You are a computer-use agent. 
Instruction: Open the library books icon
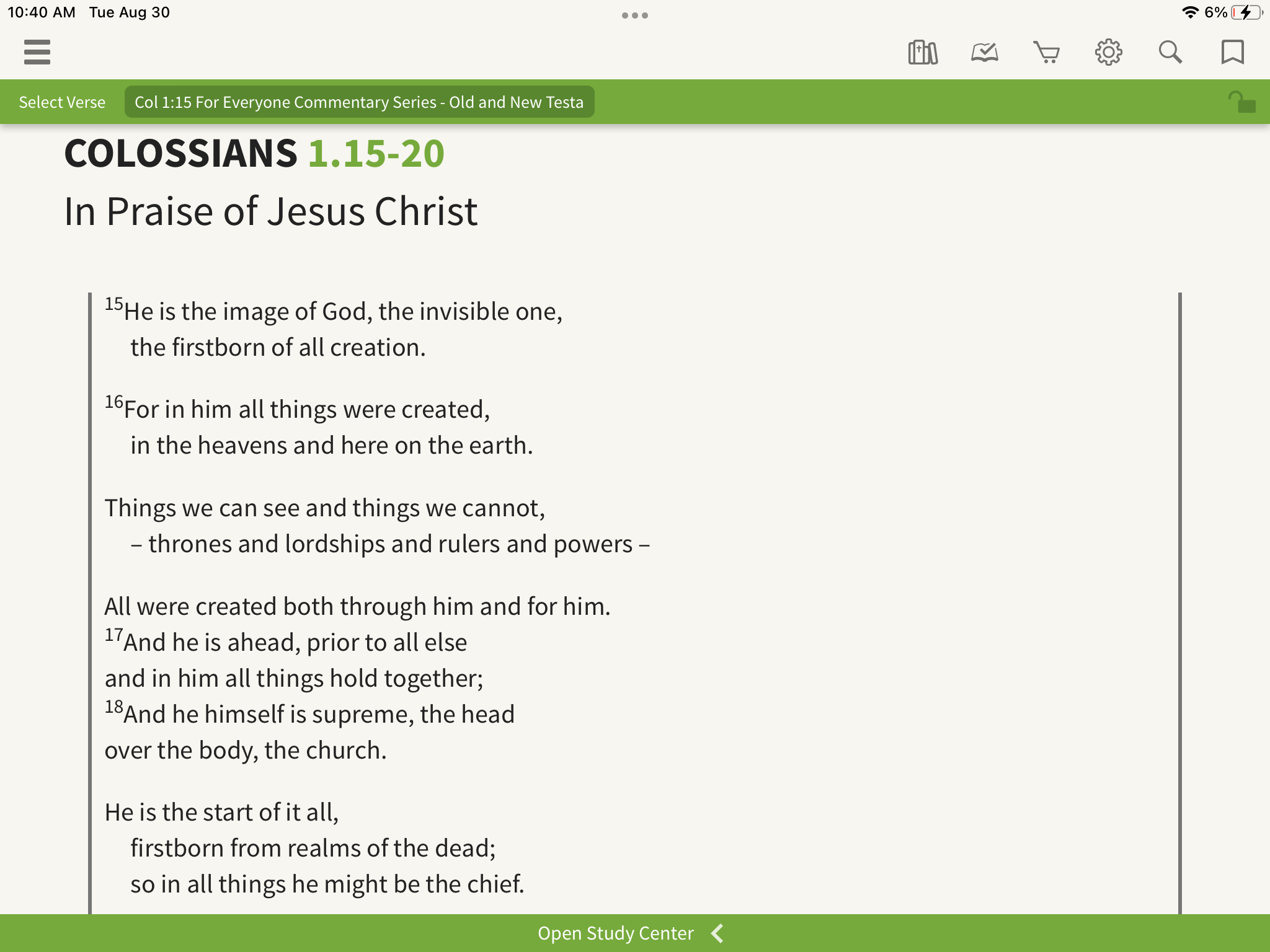click(x=922, y=52)
